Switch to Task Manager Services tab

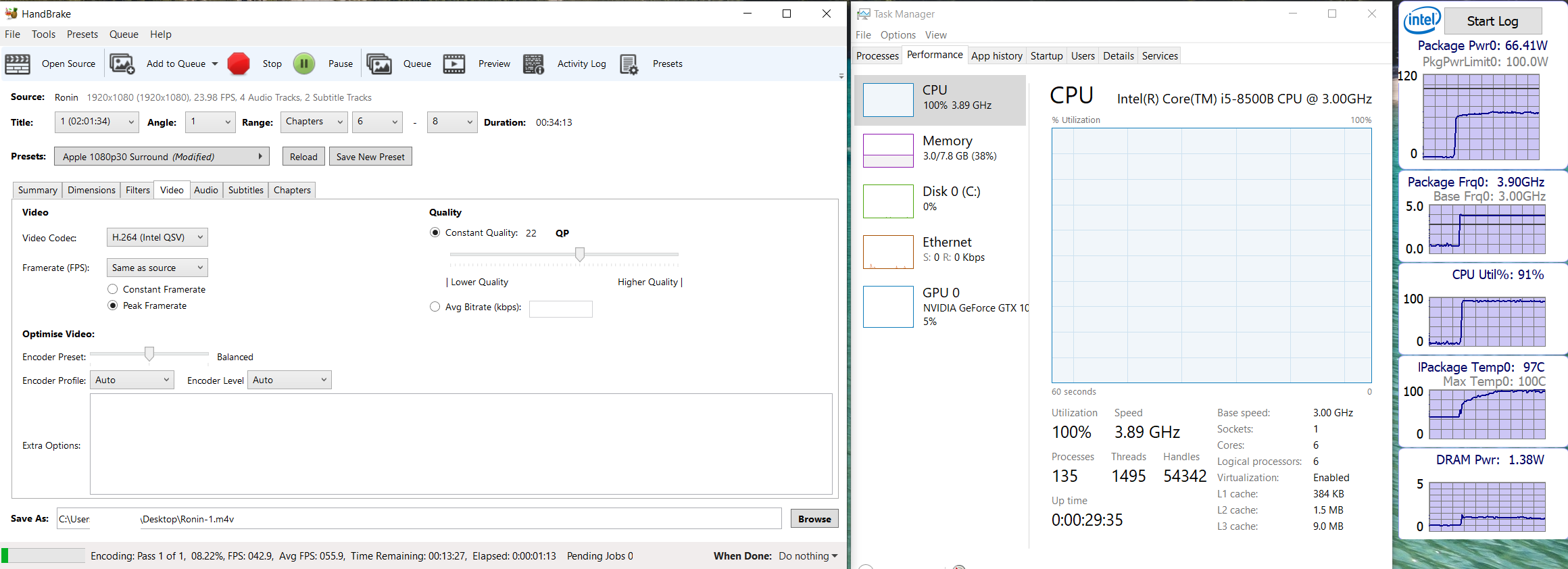click(x=1160, y=56)
